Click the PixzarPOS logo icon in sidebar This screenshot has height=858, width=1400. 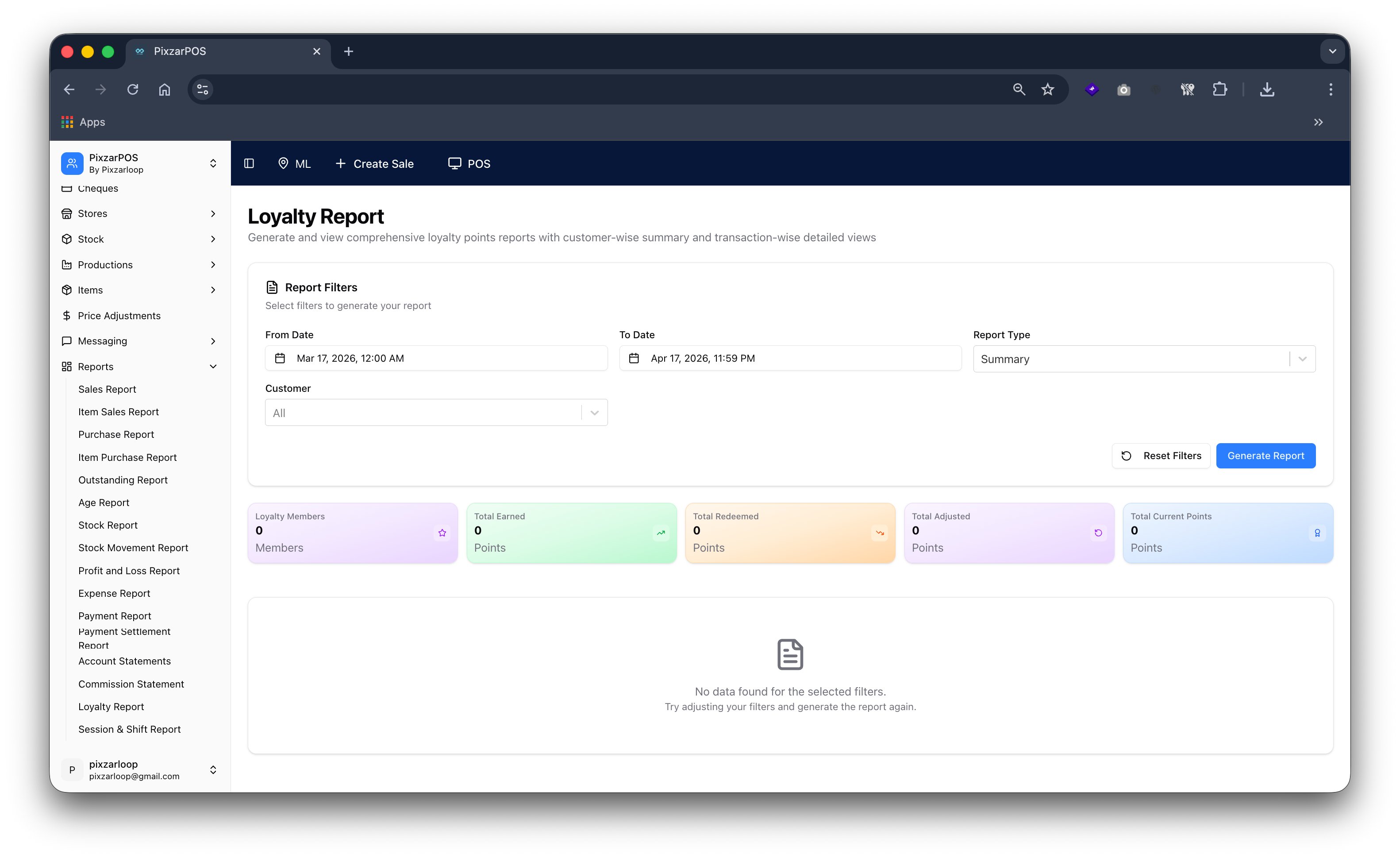coord(72,163)
